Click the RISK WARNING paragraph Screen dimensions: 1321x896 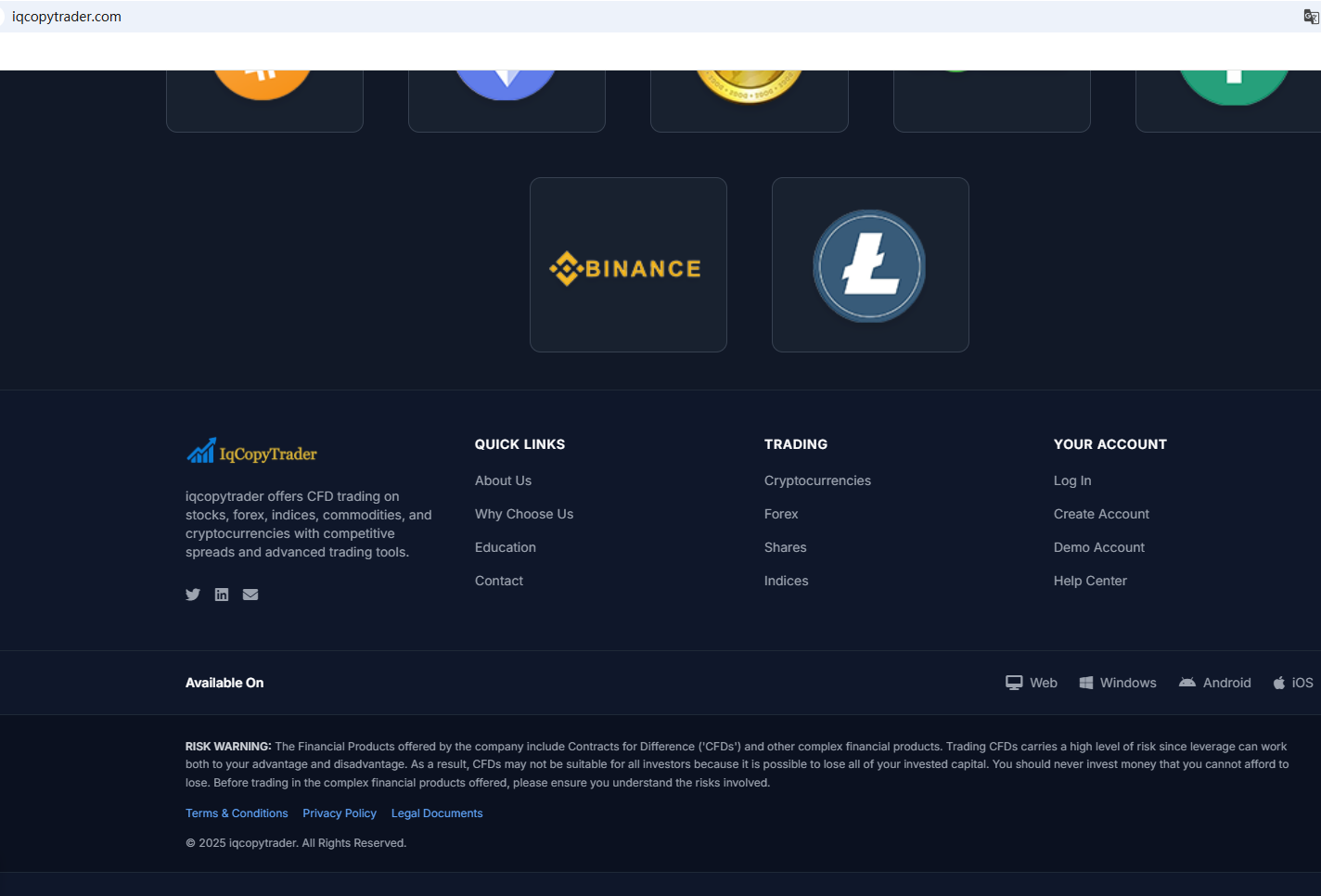[x=737, y=764]
